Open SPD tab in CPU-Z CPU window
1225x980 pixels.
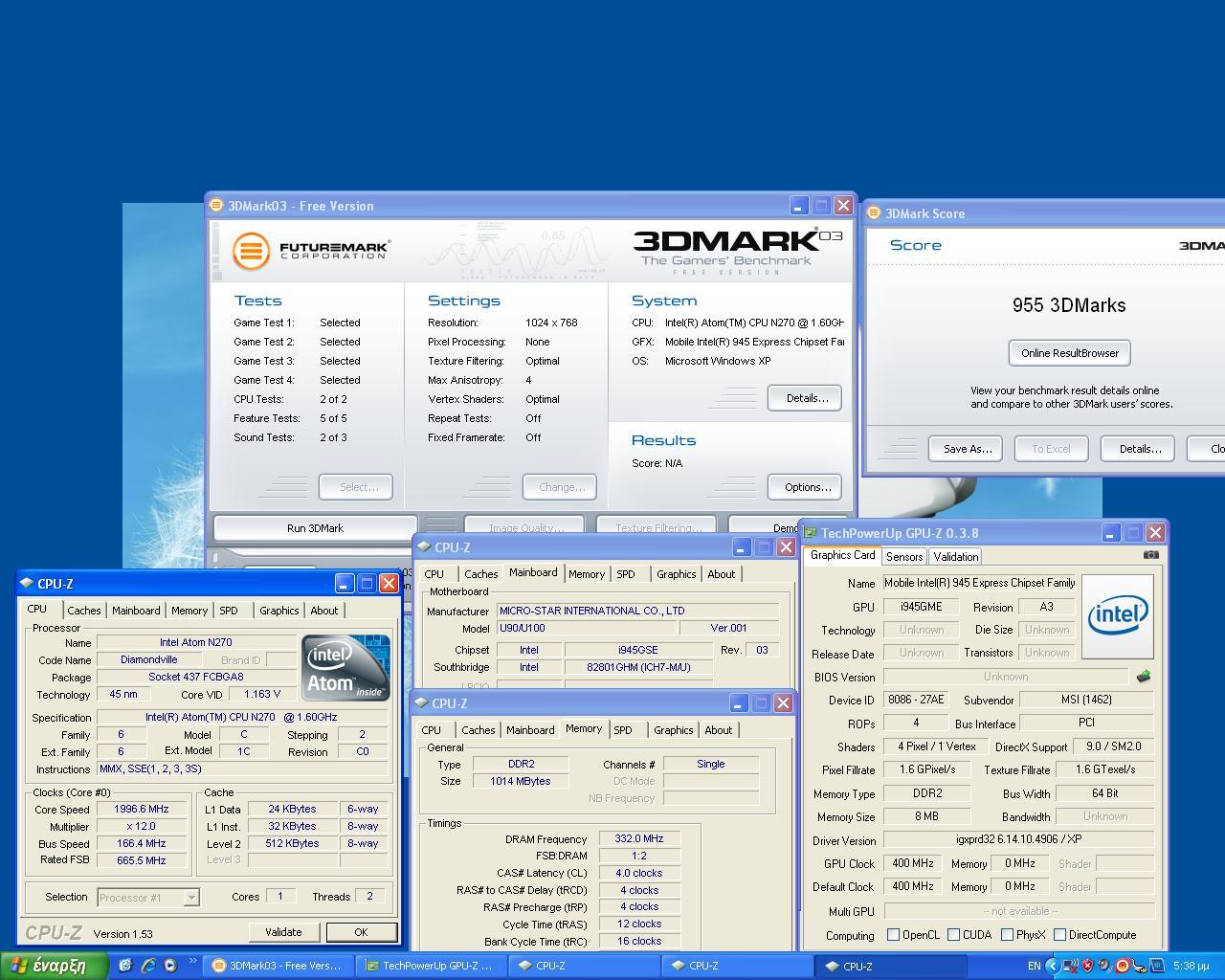(x=228, y=611)
